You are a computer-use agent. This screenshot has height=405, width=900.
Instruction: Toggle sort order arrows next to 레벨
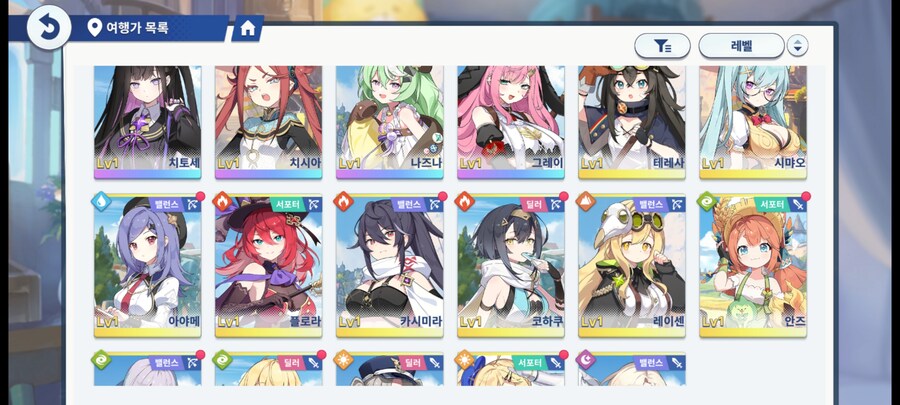tap(797, 46)
